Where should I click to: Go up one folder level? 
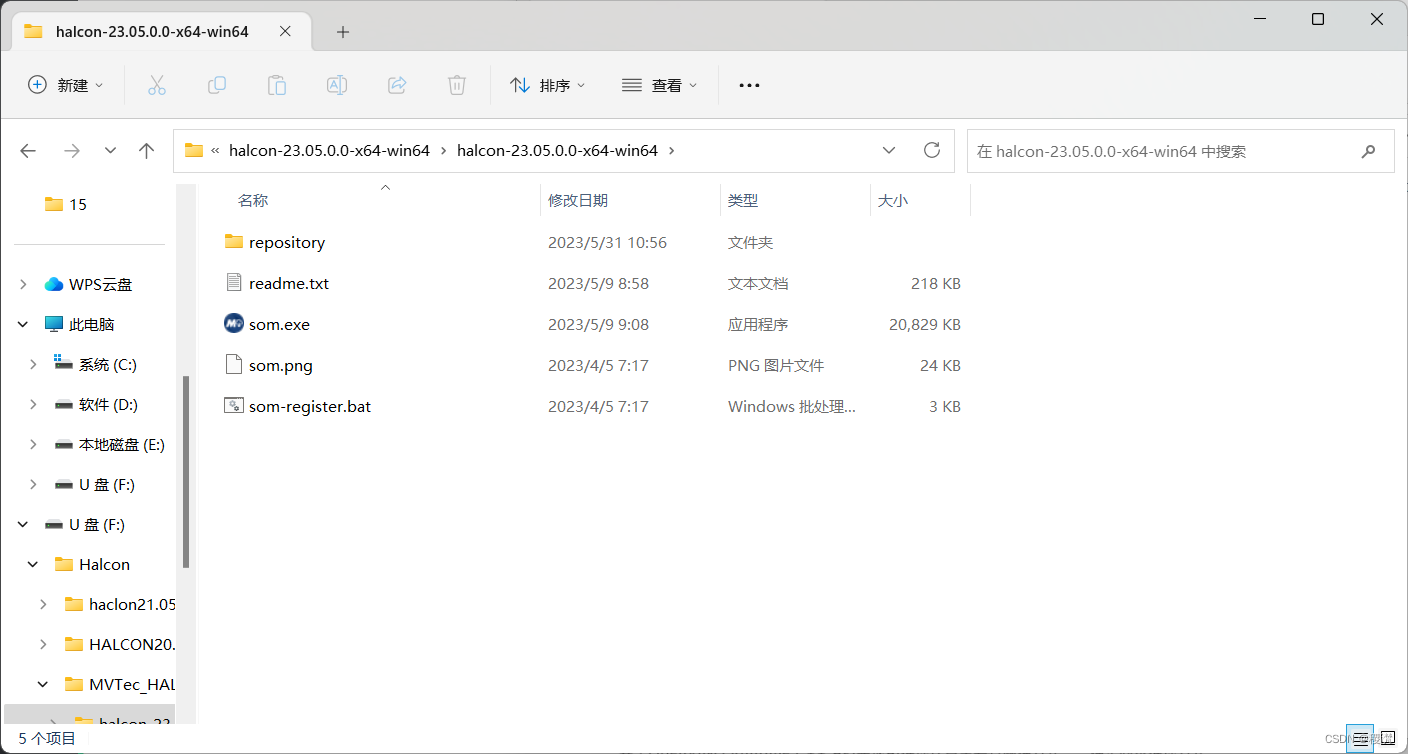pyautogui.click(x=147, y=151)
